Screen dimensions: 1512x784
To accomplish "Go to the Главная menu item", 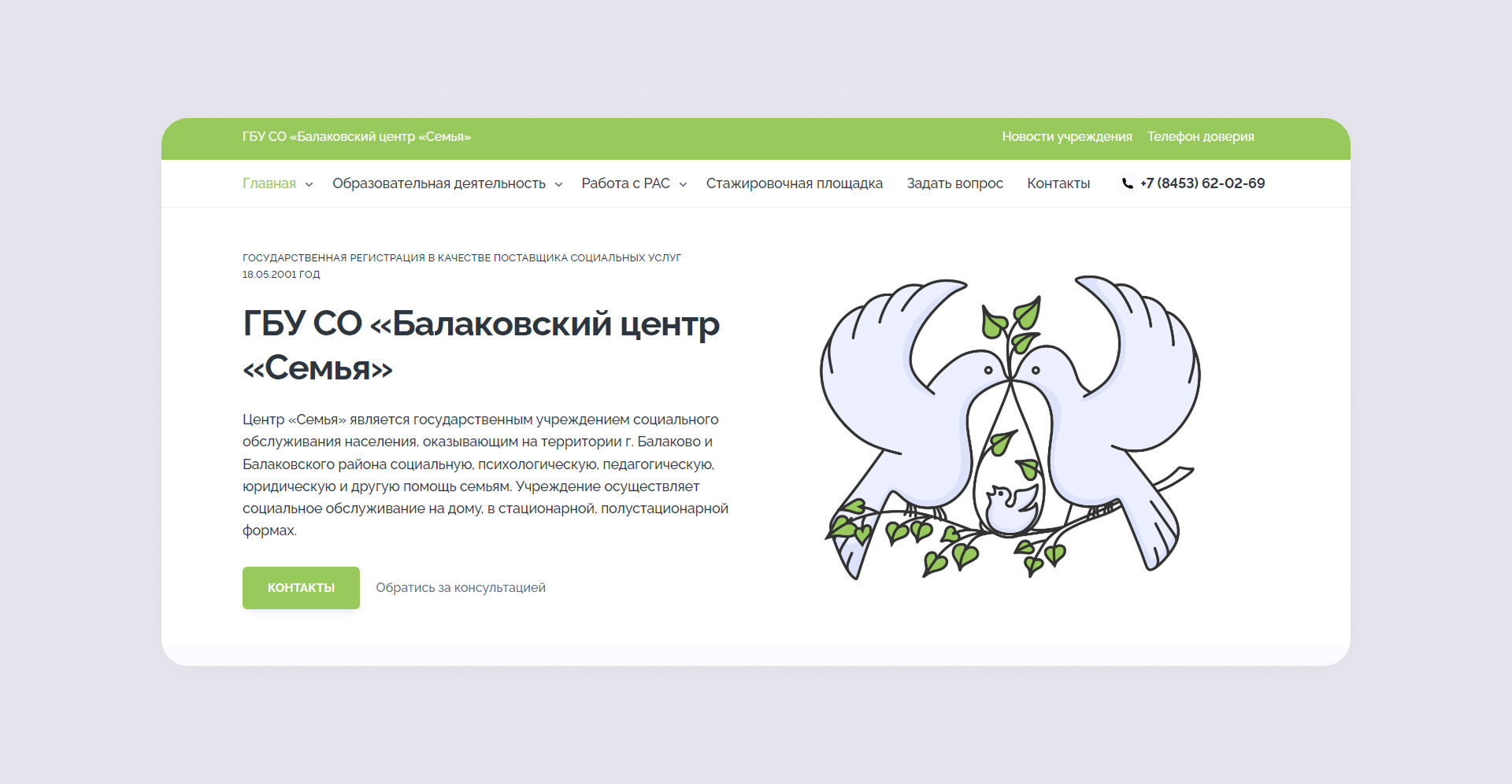I will tap(269, 183).
